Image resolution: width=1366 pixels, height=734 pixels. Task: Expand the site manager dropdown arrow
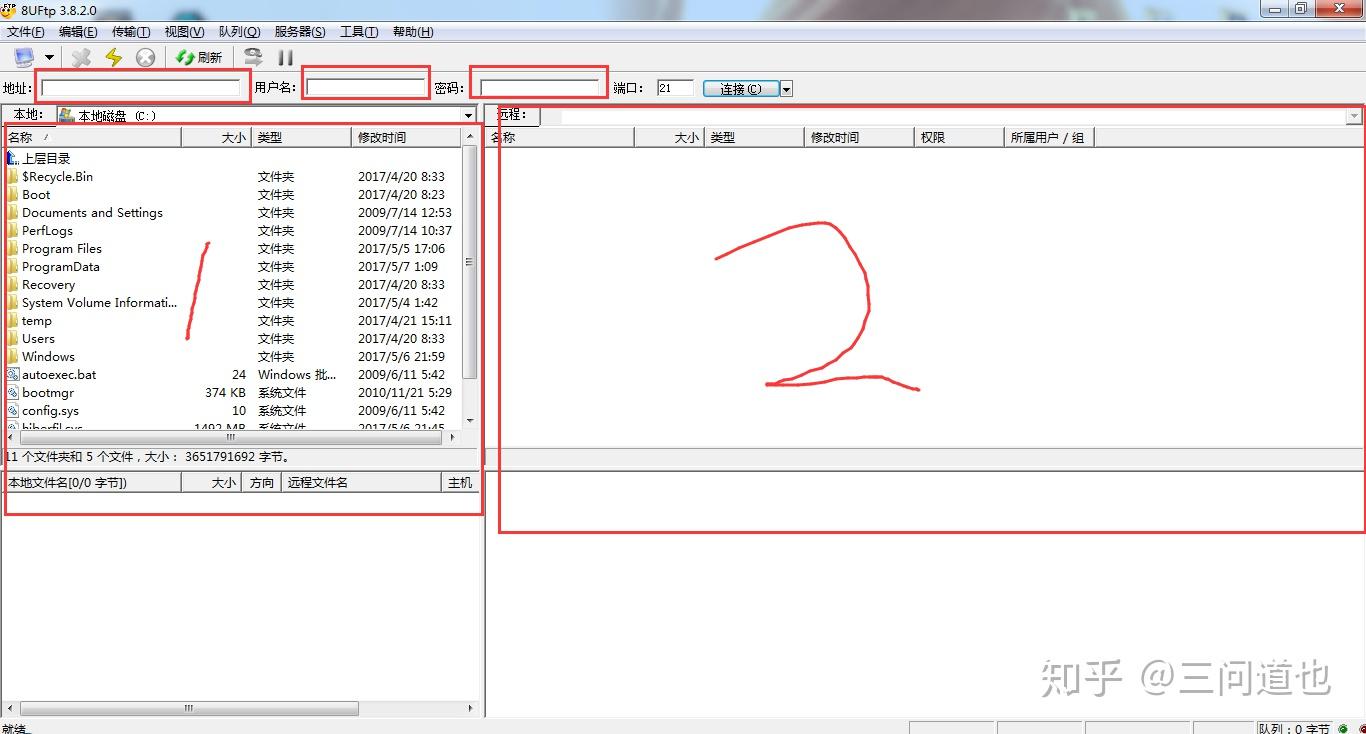point(49,58)
